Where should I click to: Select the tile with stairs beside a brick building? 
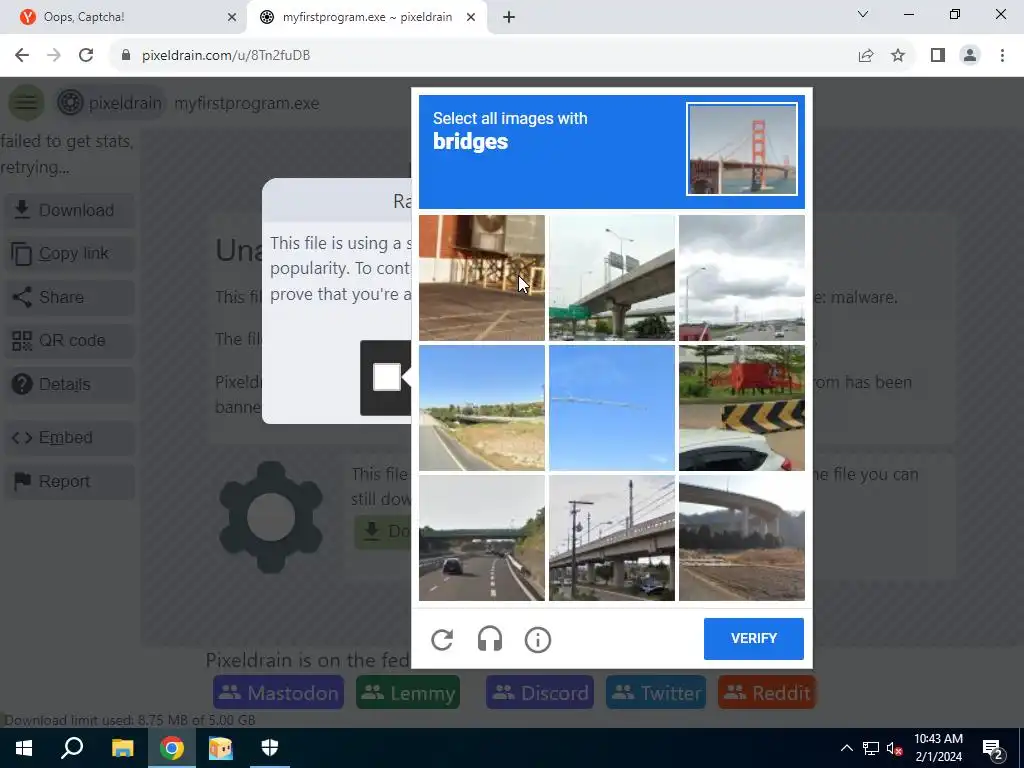pos(482,278)
